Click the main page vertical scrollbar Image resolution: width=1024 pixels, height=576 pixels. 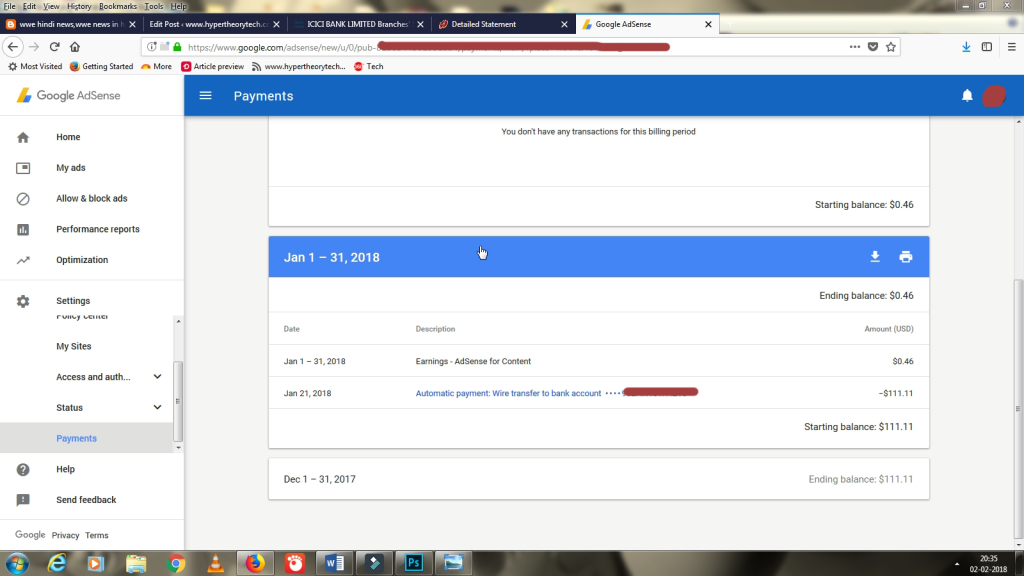pos(1017,408)
